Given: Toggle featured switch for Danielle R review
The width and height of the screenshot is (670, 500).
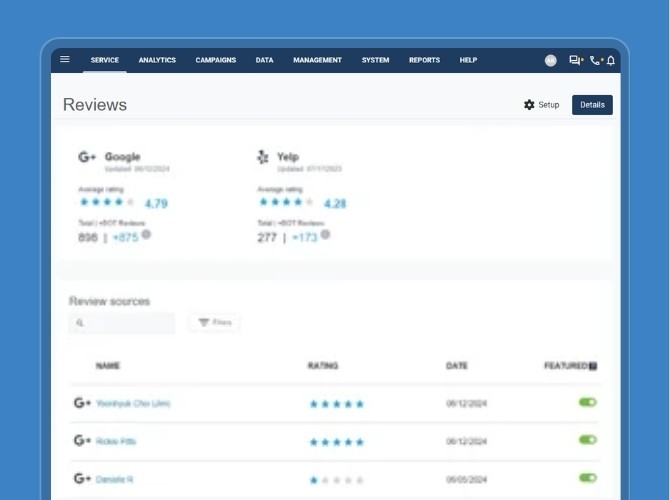Looking at the screenshot, I should tap(587, 478).
